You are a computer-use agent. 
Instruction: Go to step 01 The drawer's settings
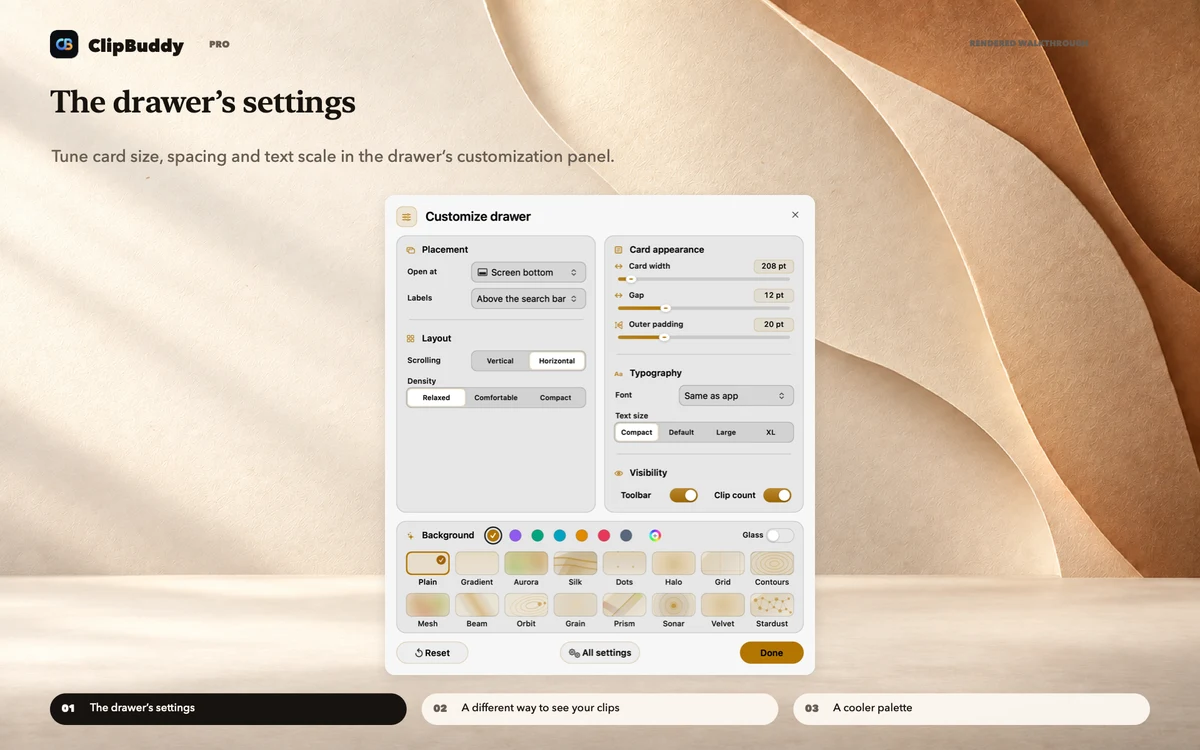tap(228, 708)
